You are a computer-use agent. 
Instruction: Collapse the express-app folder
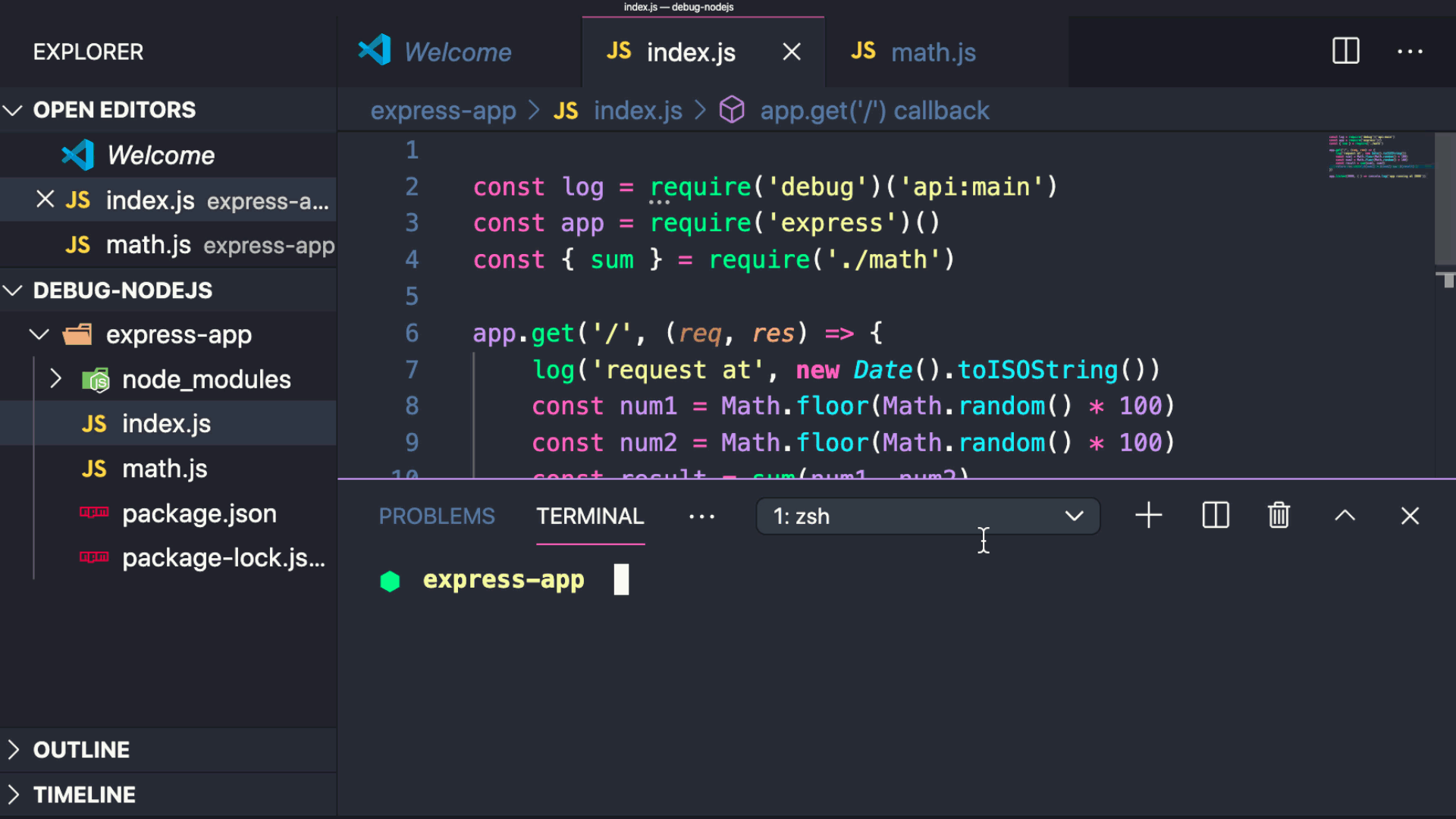tap(39, 334)
